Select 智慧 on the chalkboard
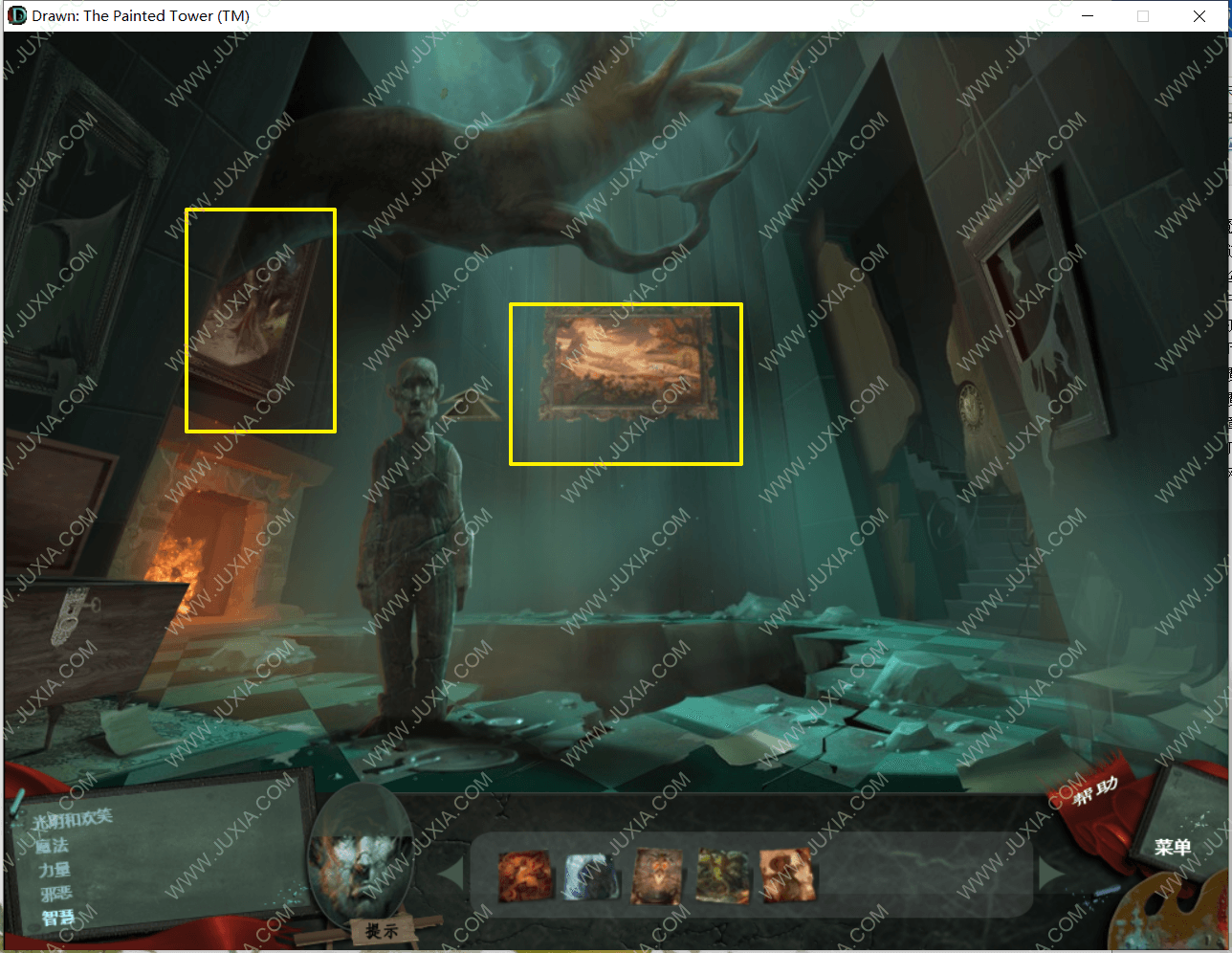The image size is (1232, 953). tap(58, 919)
